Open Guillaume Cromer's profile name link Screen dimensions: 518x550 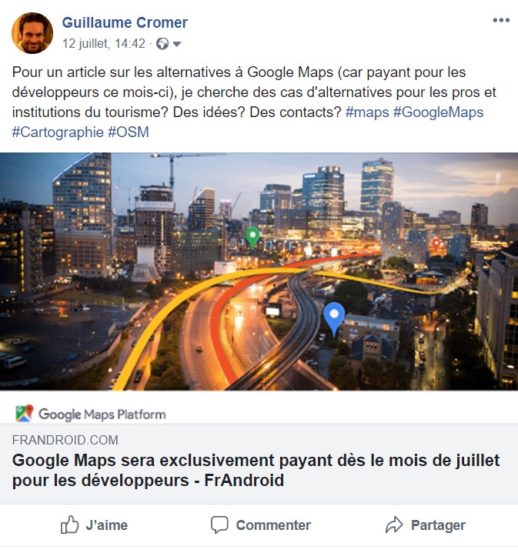tap(125, 22)
